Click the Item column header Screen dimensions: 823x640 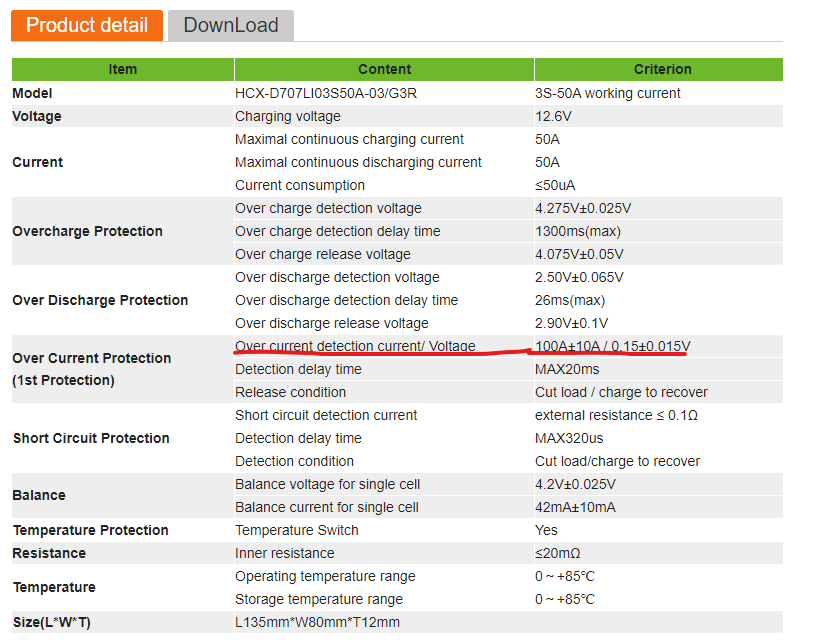click(x=122, y=69)
